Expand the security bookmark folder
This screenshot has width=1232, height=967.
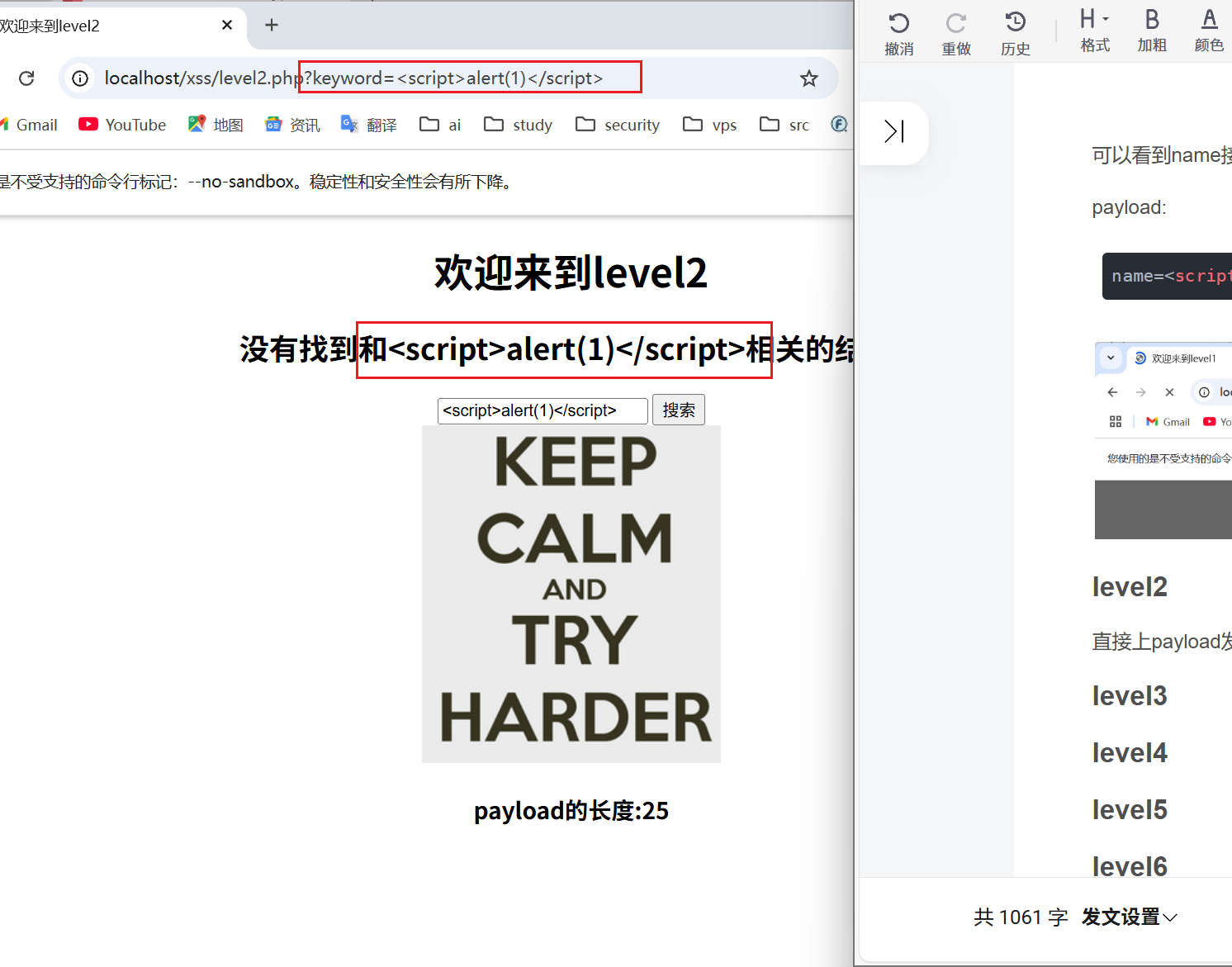point(618,125)
